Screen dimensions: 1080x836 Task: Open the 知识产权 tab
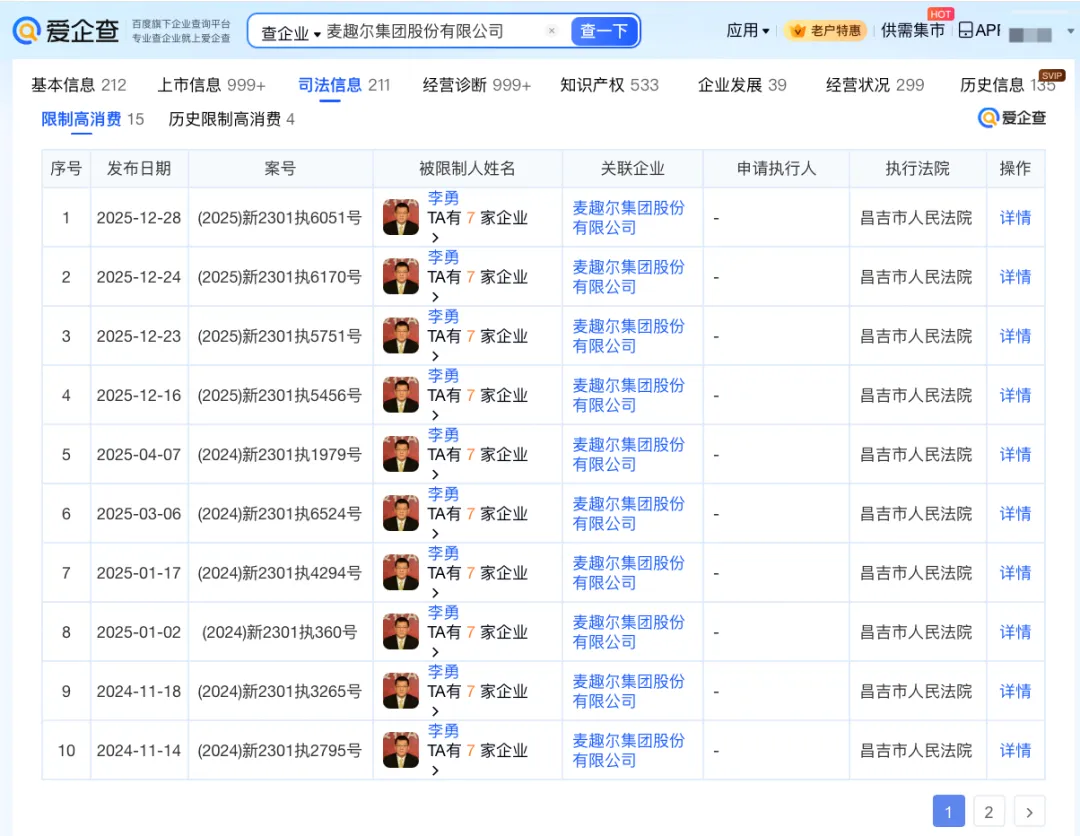point(610,85)
